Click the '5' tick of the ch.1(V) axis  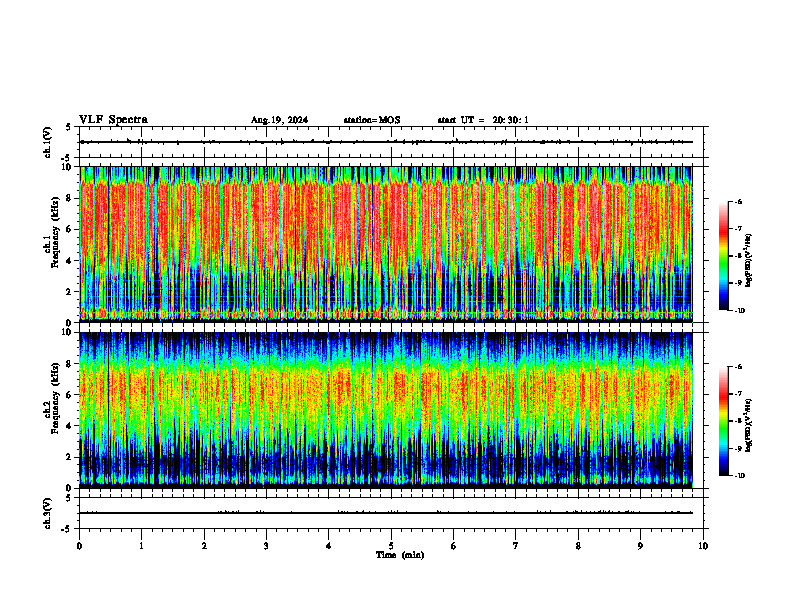point(68,127)
